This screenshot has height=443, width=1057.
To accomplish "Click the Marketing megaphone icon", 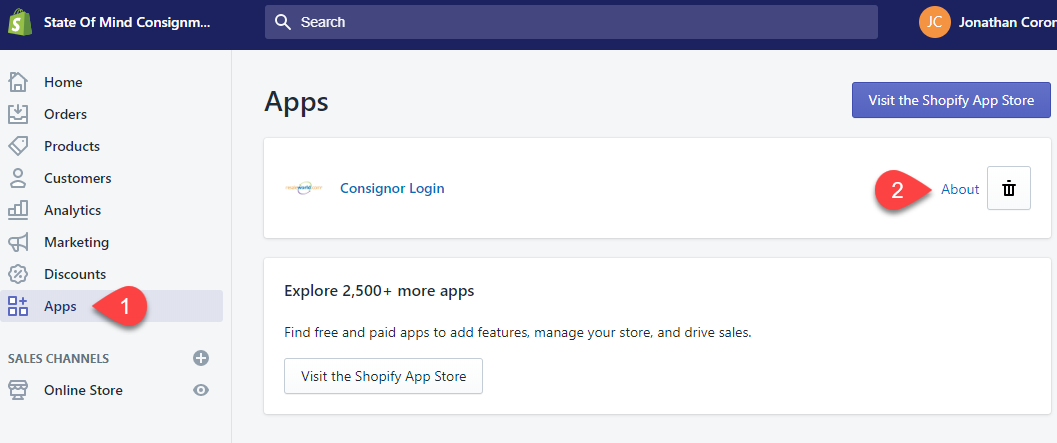I will (18, 242).
